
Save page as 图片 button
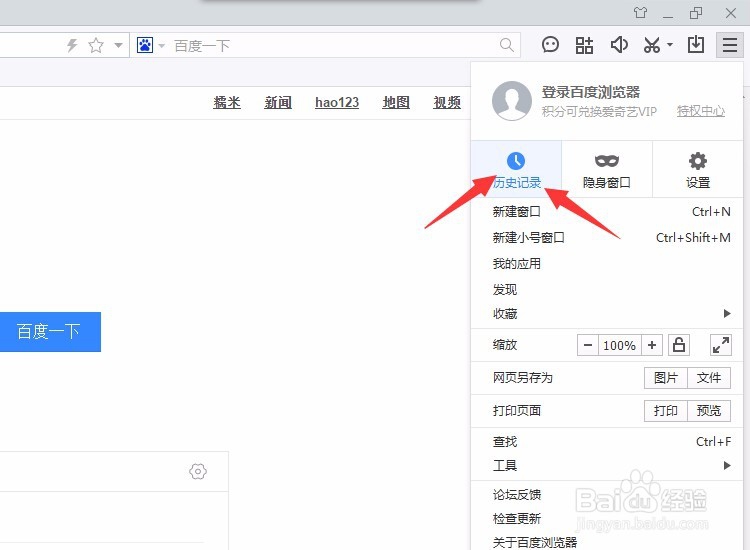click(666, 378)
